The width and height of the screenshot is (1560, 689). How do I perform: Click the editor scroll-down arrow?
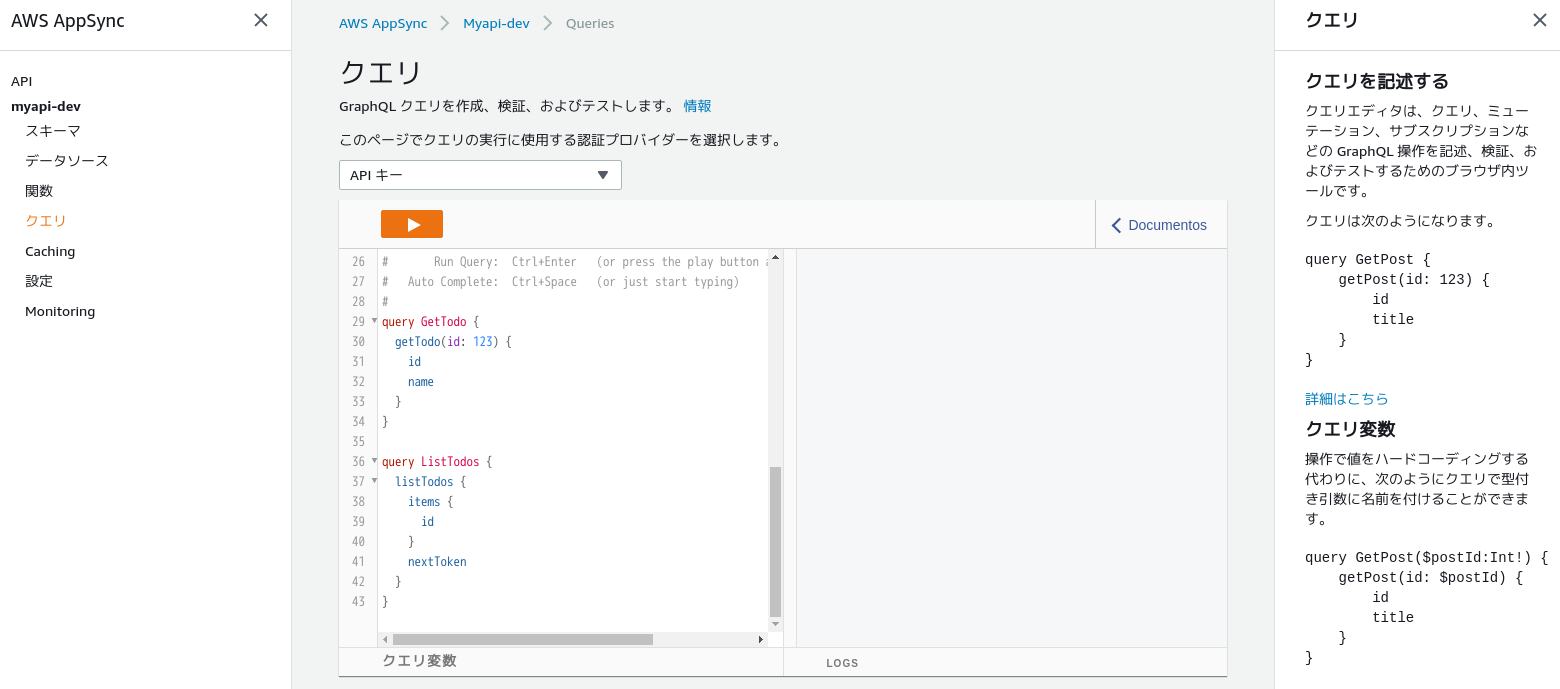(x=775, y=624)
